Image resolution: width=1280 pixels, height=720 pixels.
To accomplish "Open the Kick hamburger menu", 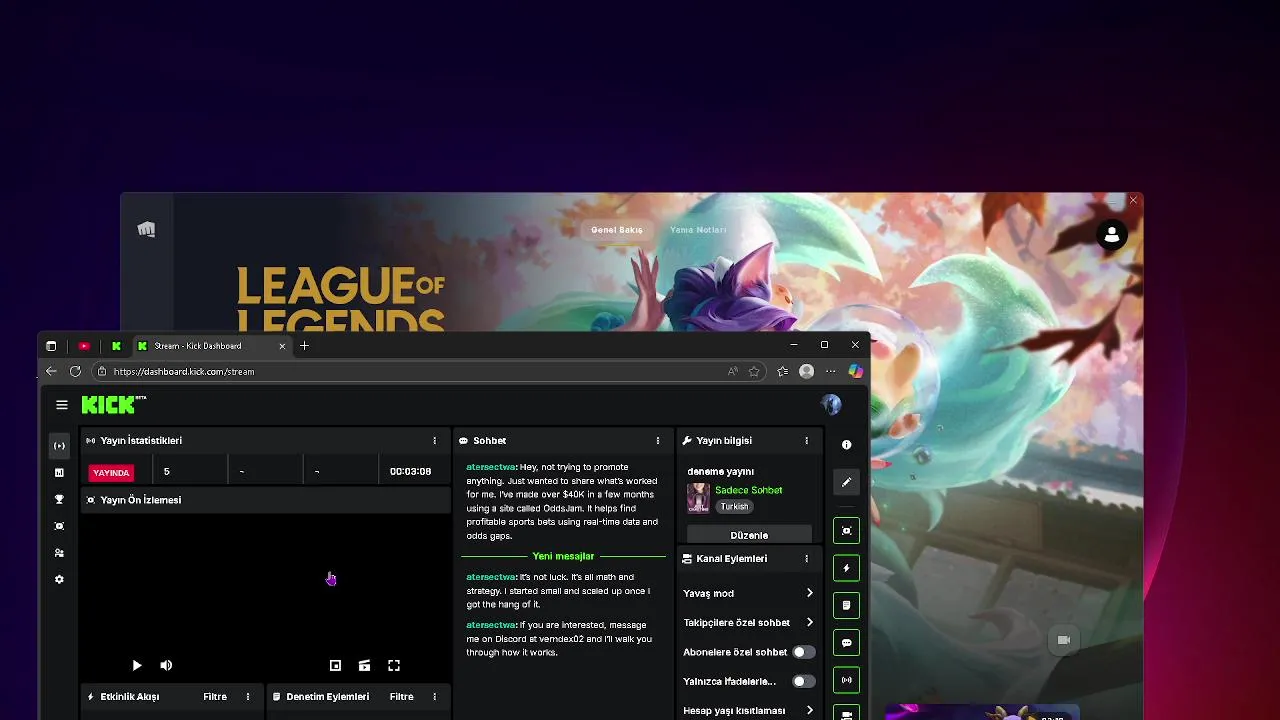I will pyautogui.click(x=62, y=405).
